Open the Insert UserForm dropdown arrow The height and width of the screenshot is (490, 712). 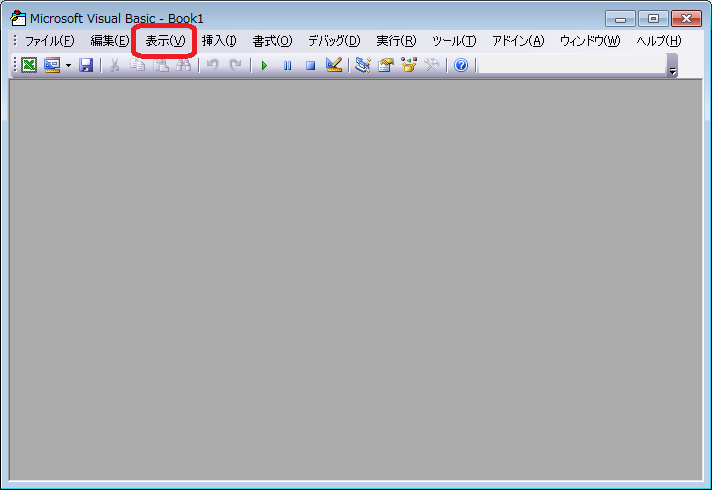68,65
